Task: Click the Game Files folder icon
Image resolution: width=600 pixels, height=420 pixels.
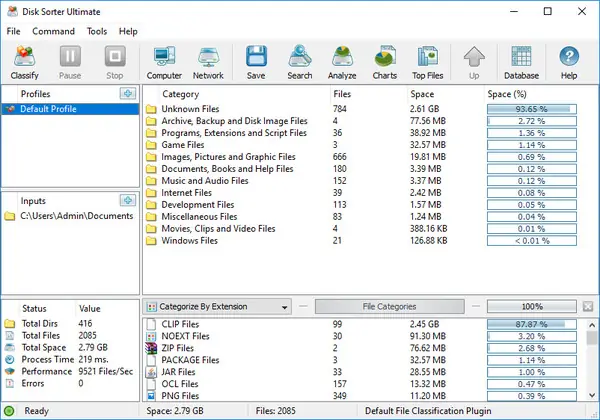Action: pyautogui.click(x=152, y=145)
